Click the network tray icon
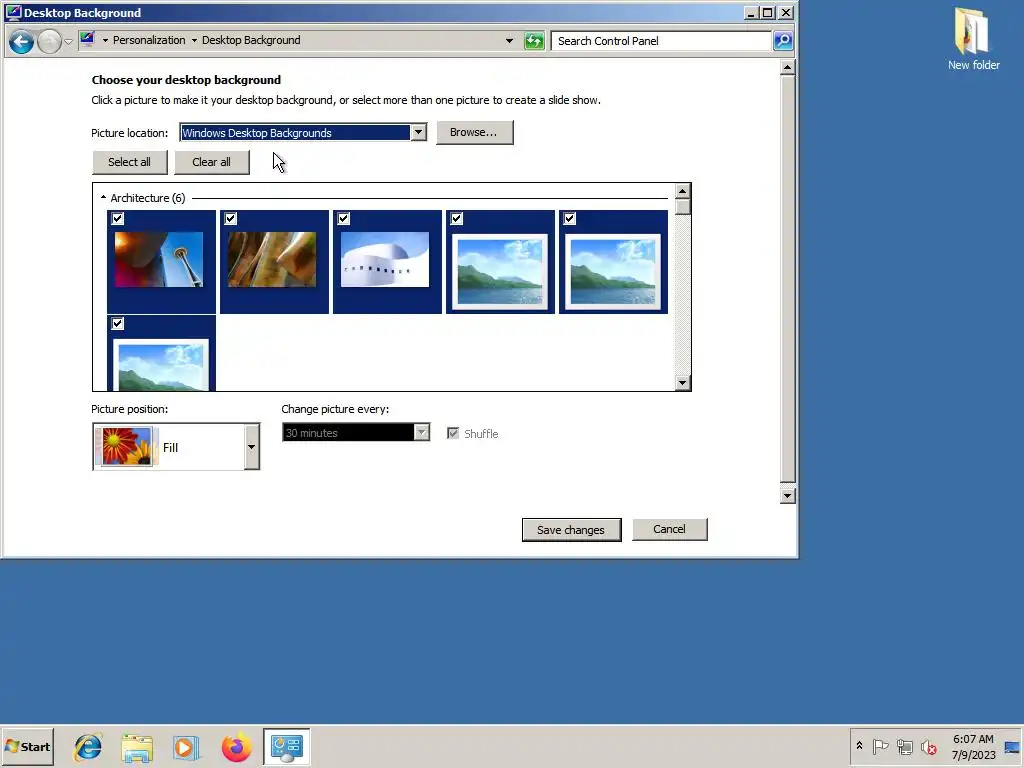The image size is (1024, 768). click(904, 746)
